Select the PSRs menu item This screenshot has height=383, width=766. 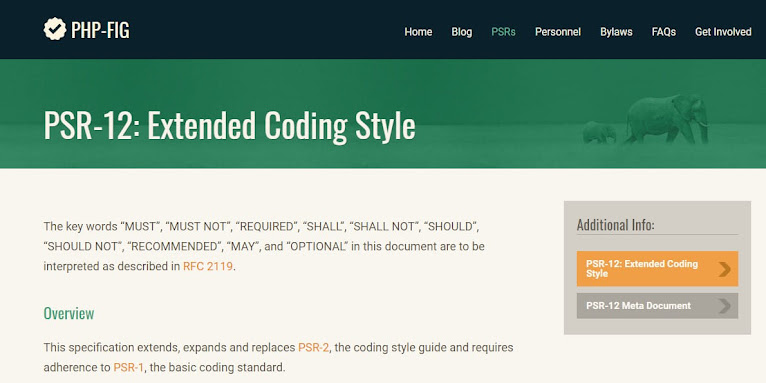503,32
